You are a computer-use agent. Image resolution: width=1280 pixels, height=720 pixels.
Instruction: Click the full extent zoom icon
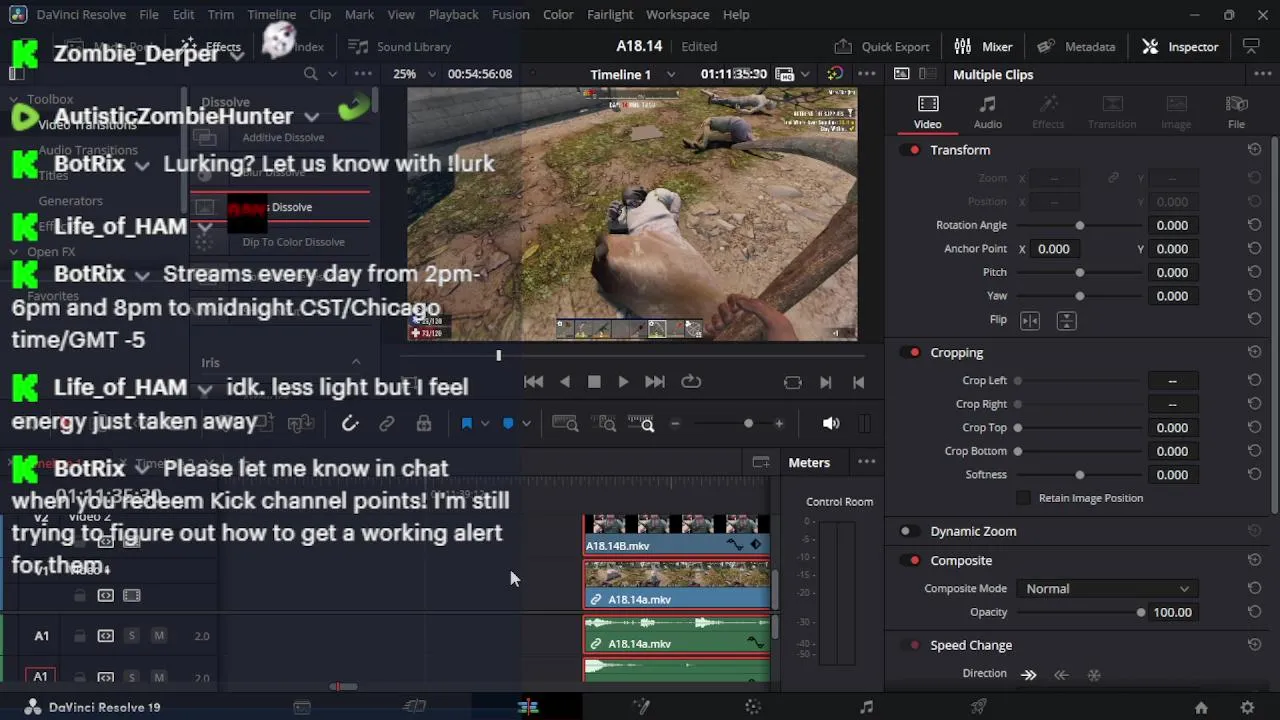(x=565, y=424)
